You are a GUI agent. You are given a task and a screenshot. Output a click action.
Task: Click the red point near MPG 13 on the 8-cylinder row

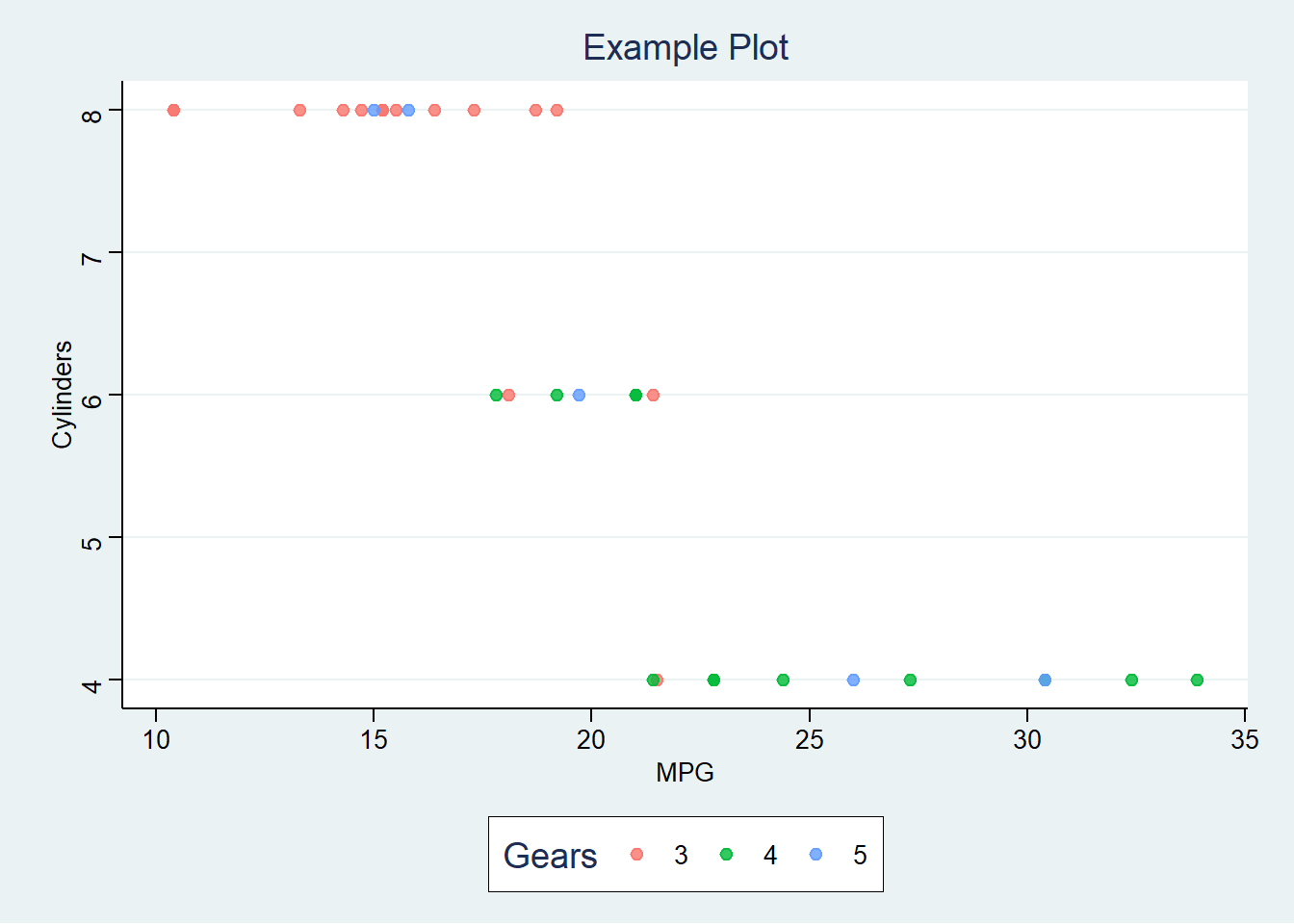tap(299, 110)
